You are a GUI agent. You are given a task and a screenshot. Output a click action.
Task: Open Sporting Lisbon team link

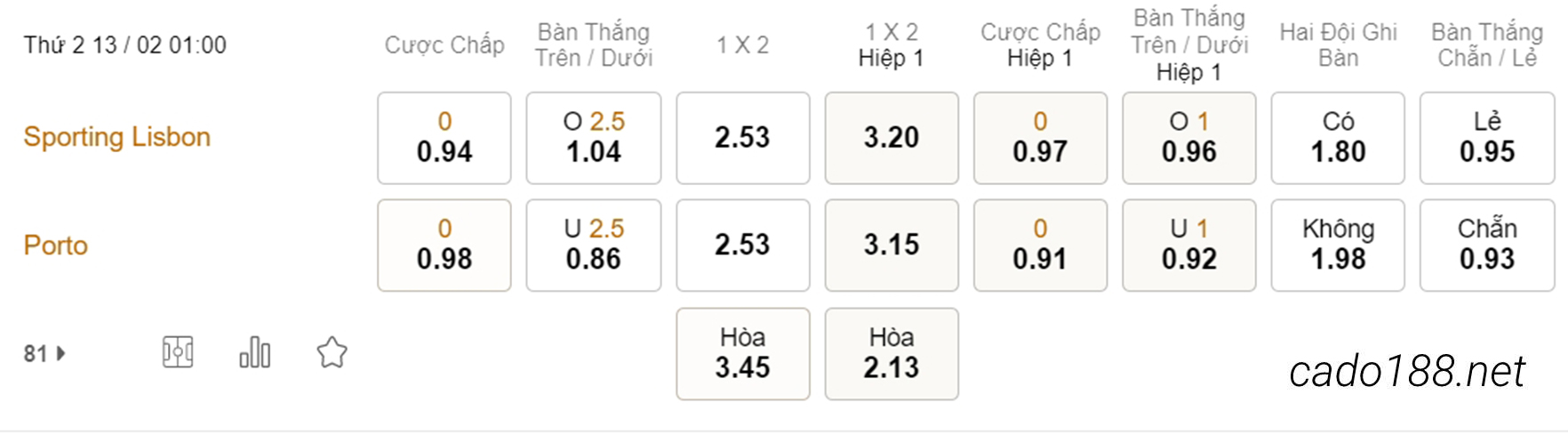[117, 137]
